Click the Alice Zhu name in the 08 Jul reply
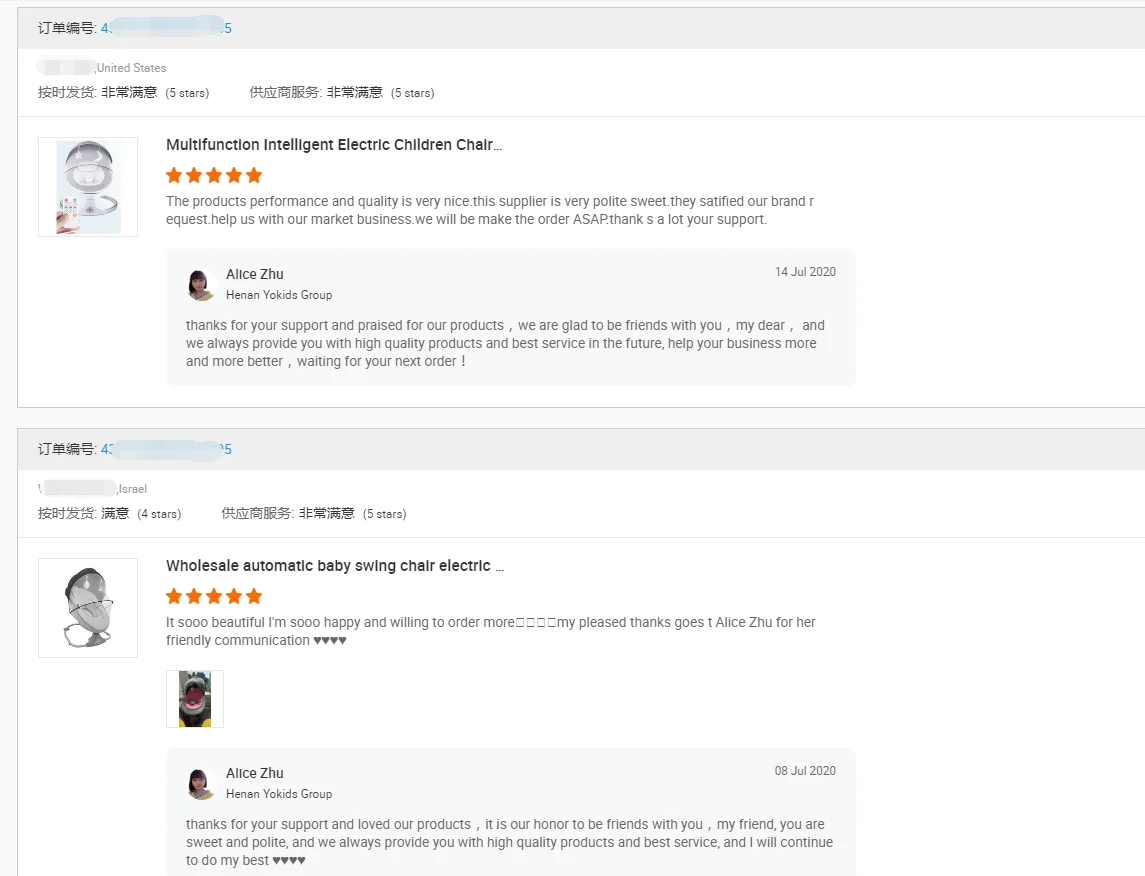1145x876 pixels. [x=255, y=773]
